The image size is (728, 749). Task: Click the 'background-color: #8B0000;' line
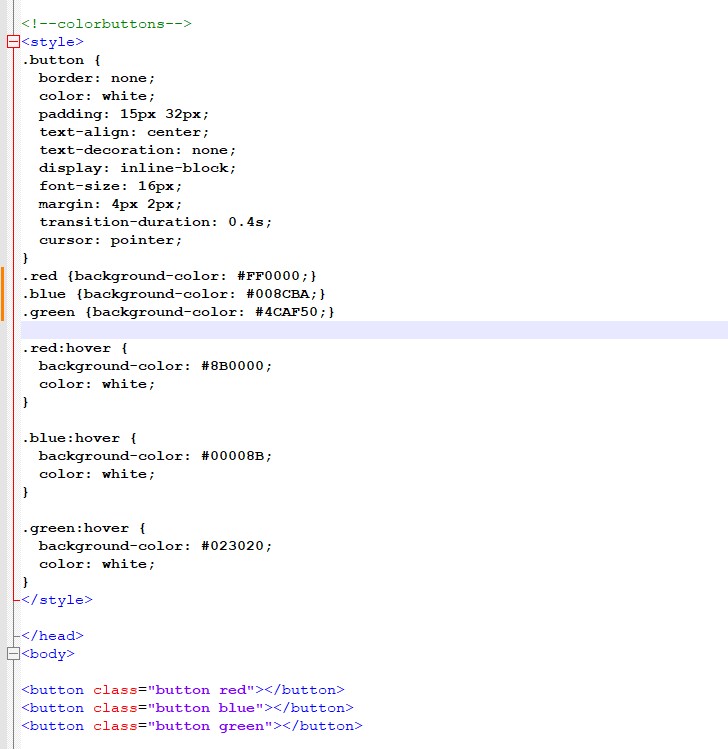155,366
